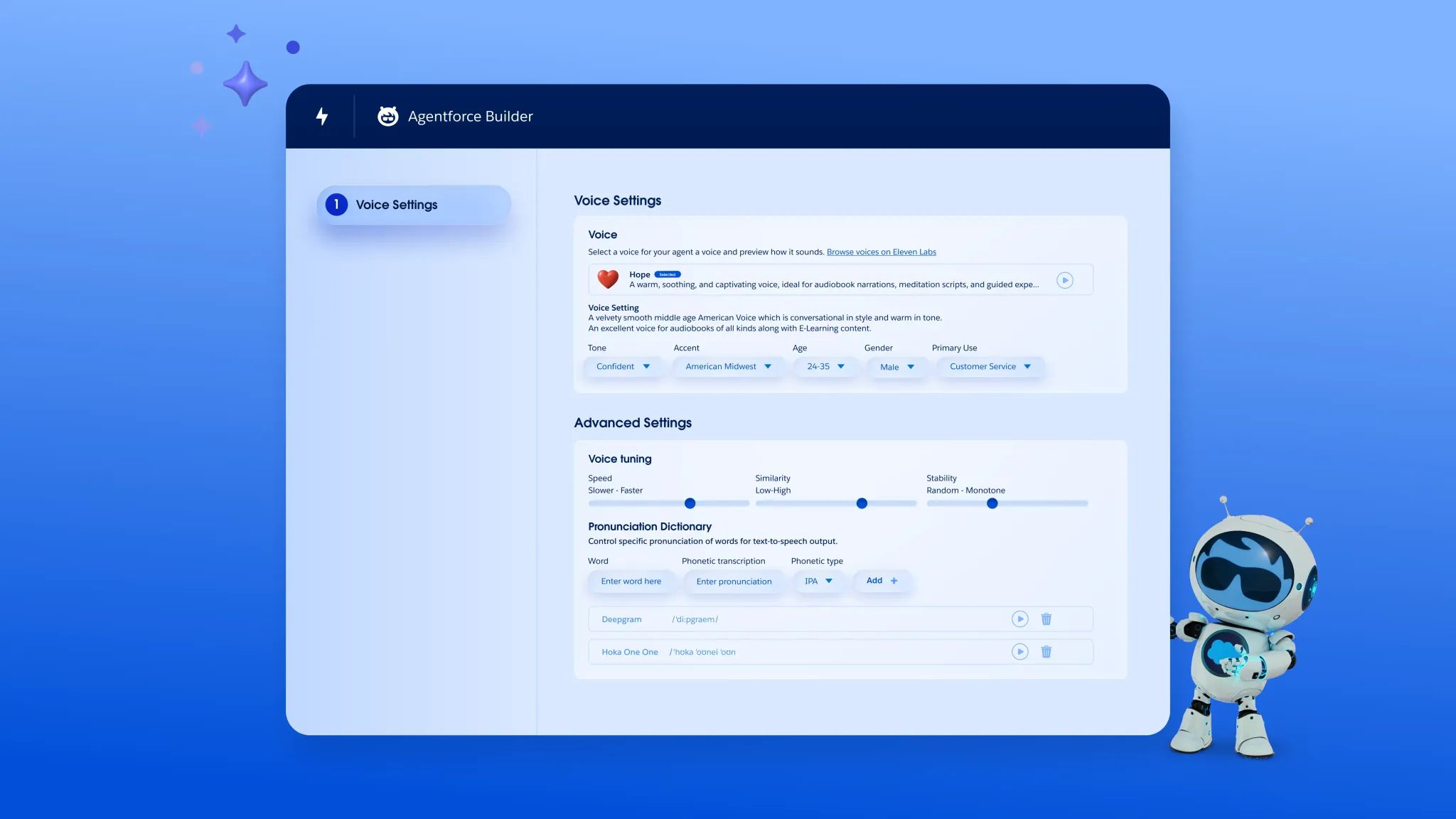Open the Tone dropdown set to Confident

pyautogui.click(x=623, y=367)
